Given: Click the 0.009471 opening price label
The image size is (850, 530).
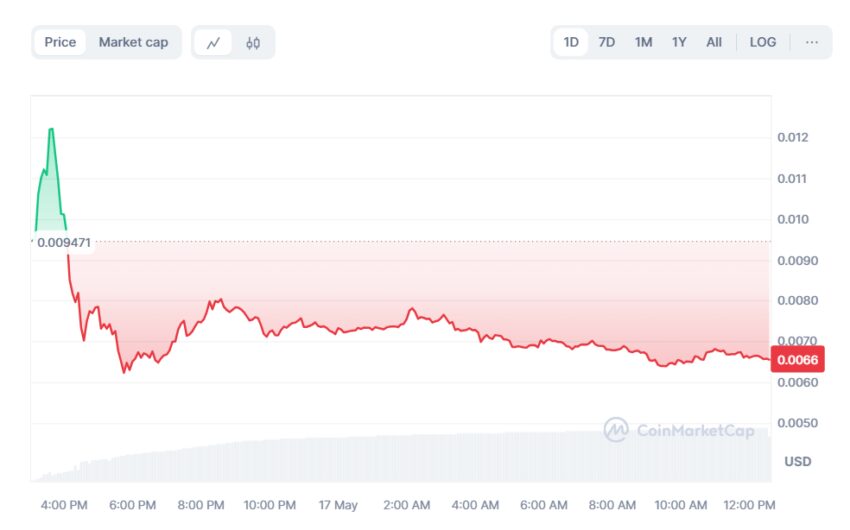Looking at the screenshot, I should (63, 242).
